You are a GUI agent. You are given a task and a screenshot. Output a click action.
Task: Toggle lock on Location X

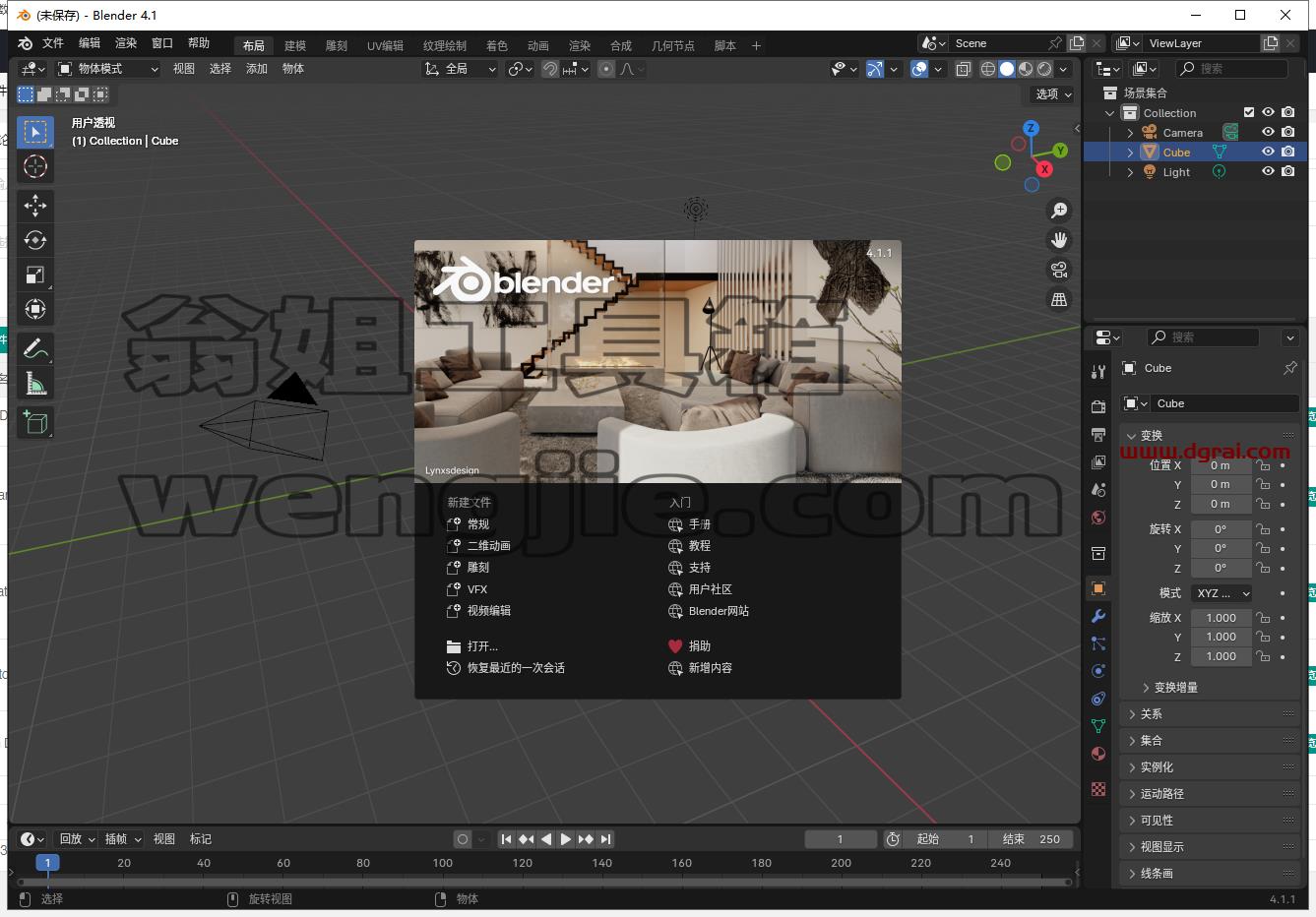click(1263, 465)
